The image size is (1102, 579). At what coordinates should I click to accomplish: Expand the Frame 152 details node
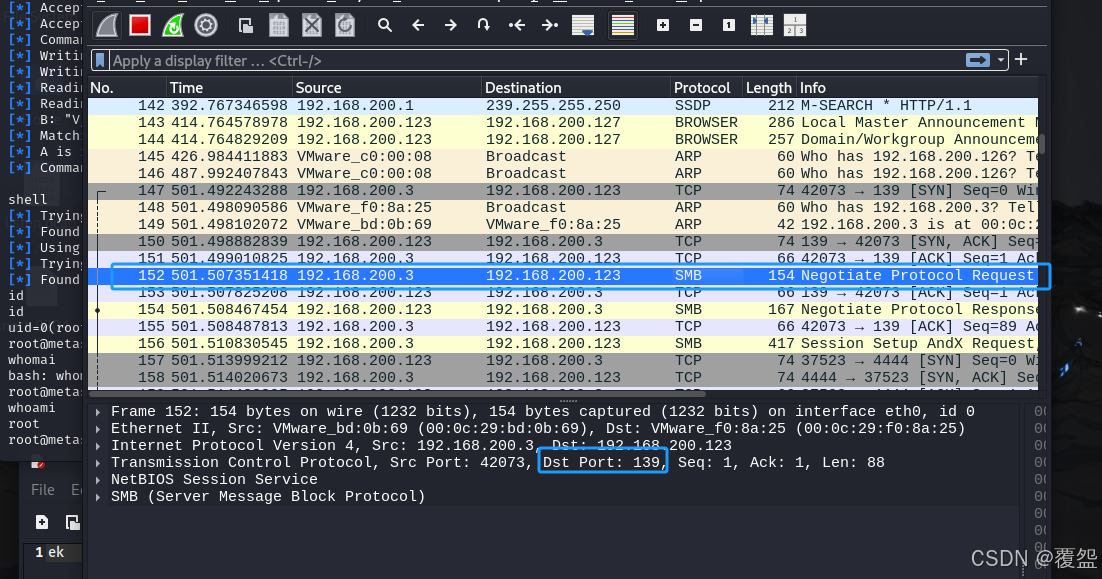pos(98,412)
